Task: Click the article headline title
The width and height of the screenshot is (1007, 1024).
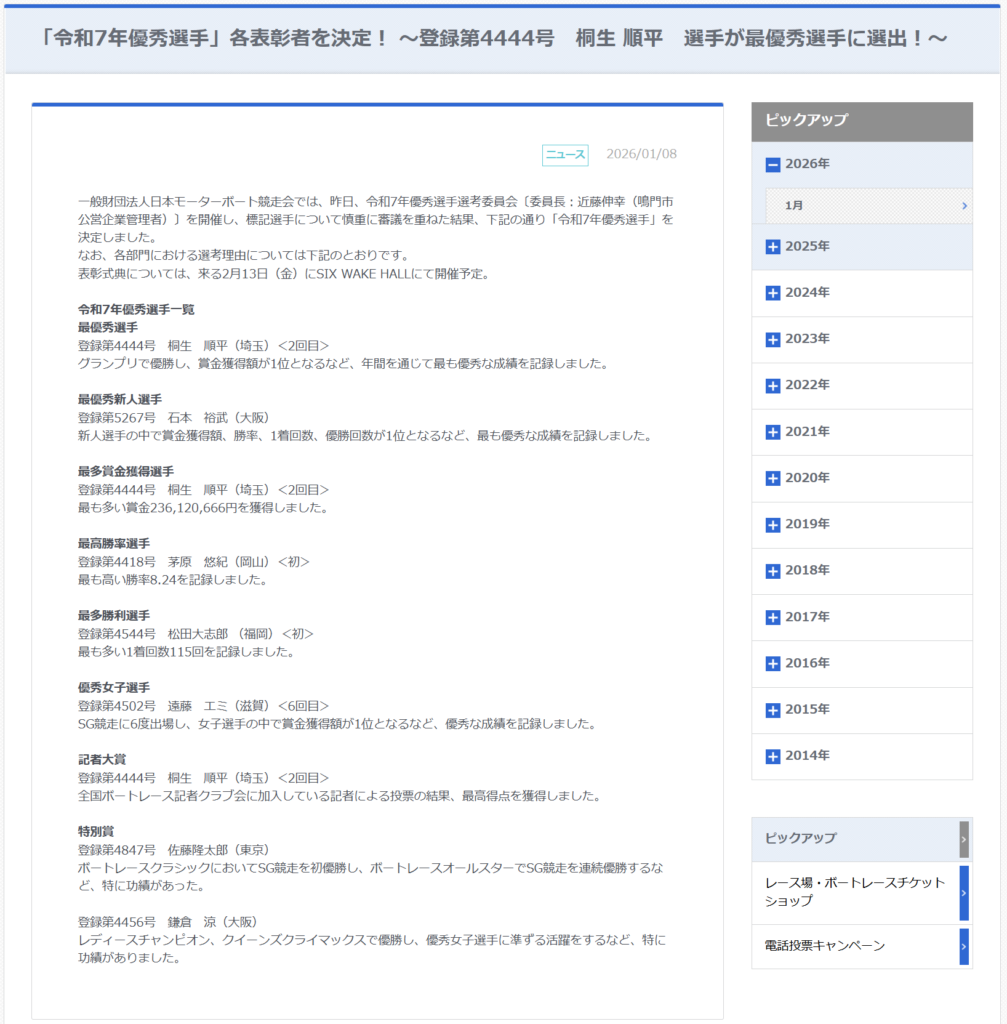Action: pyautogui.click(x=495, y=39)
